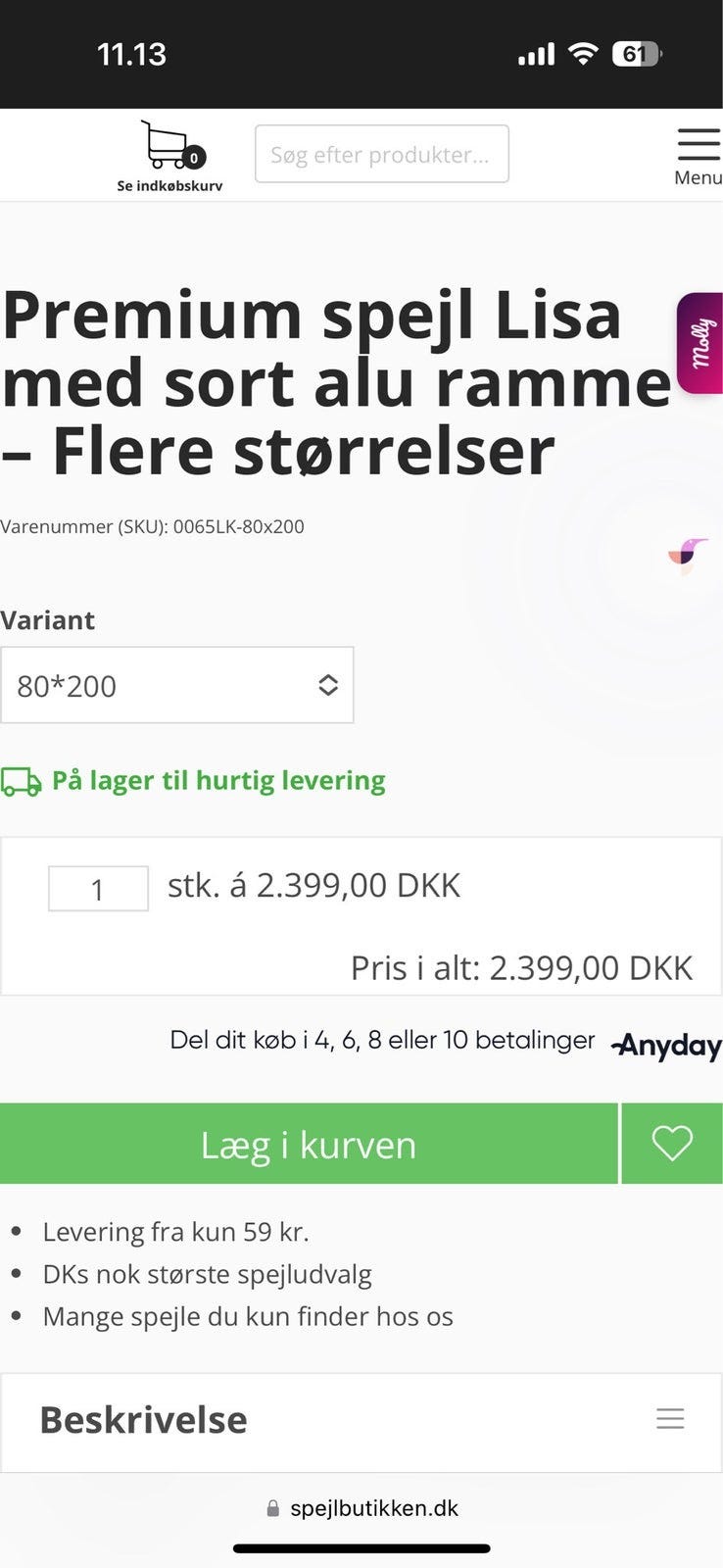Click the Læg i kurven button
The image size is (723, 1568).
(309, 1144)
